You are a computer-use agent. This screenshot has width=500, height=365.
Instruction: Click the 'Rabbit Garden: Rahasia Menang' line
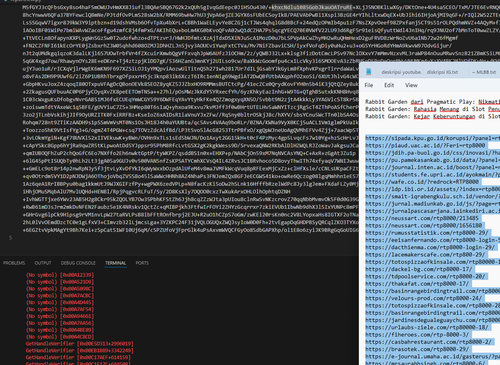pyautogui.click(x=432, y=109)
